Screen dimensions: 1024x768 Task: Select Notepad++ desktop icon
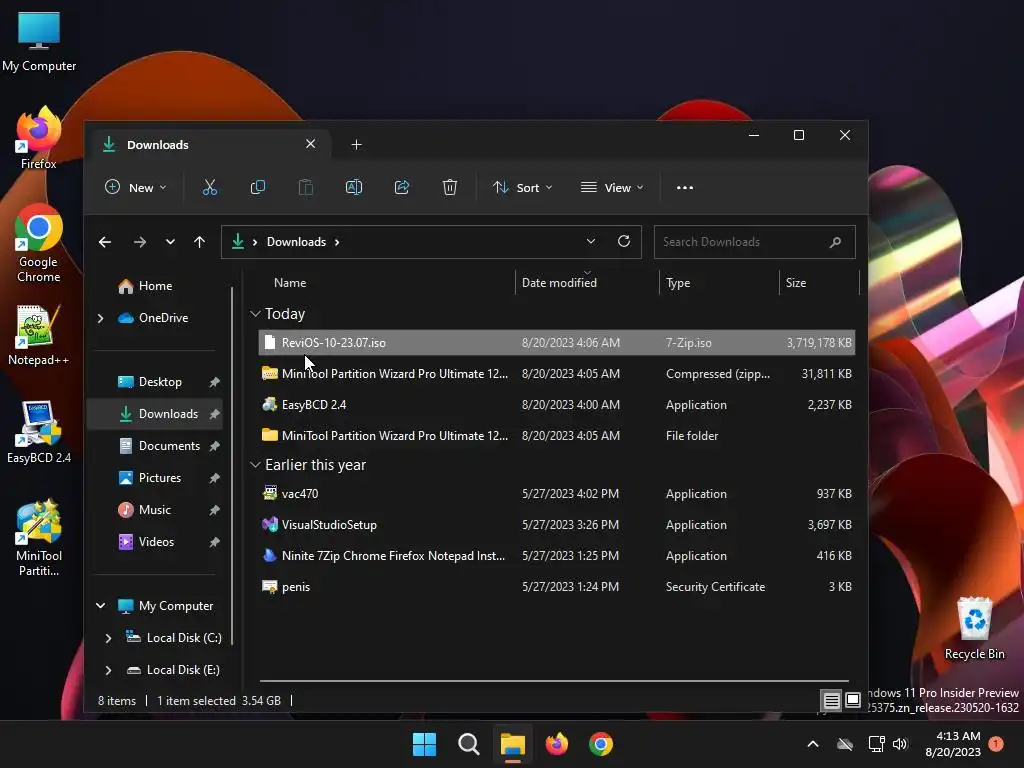[38, 334]
